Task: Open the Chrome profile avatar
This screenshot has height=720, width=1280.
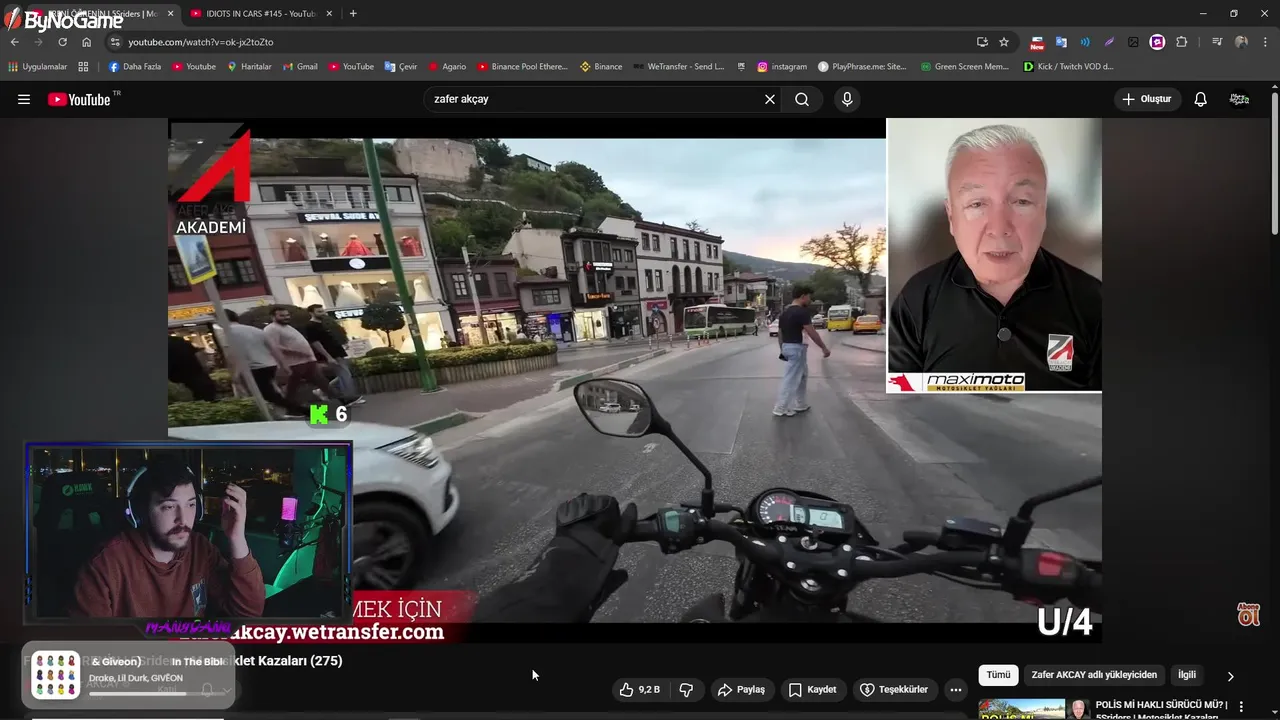Action: click(1241, 42)
